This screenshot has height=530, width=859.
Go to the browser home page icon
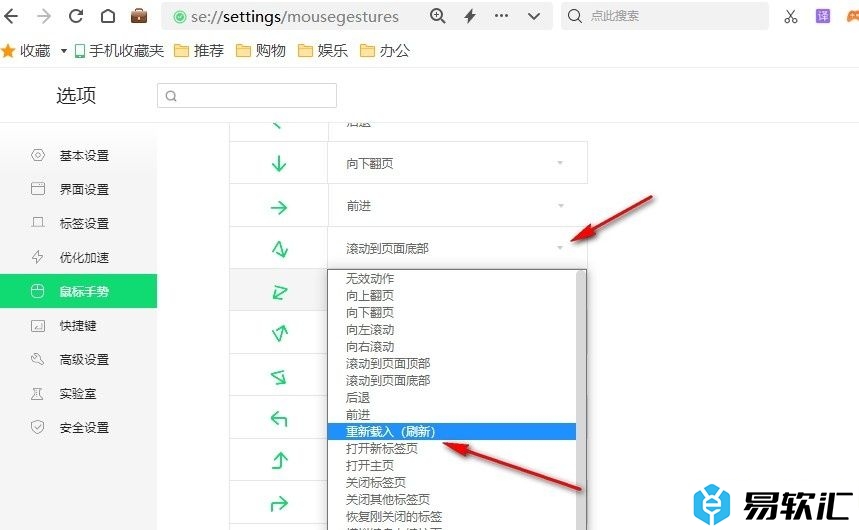pyautogui.click(x=107, y=16)
